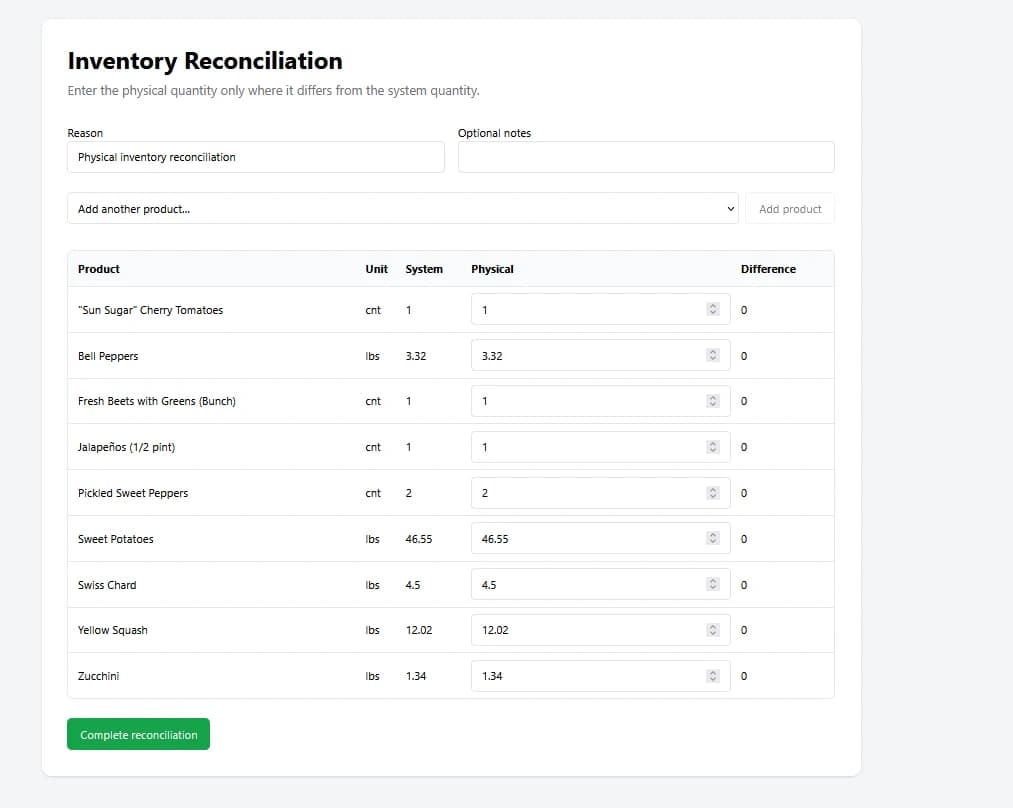Image resolution: width=1013 pixels, height=808 pixels.
Task: Click the Bell Peppers product name
Action: (108, 356)
